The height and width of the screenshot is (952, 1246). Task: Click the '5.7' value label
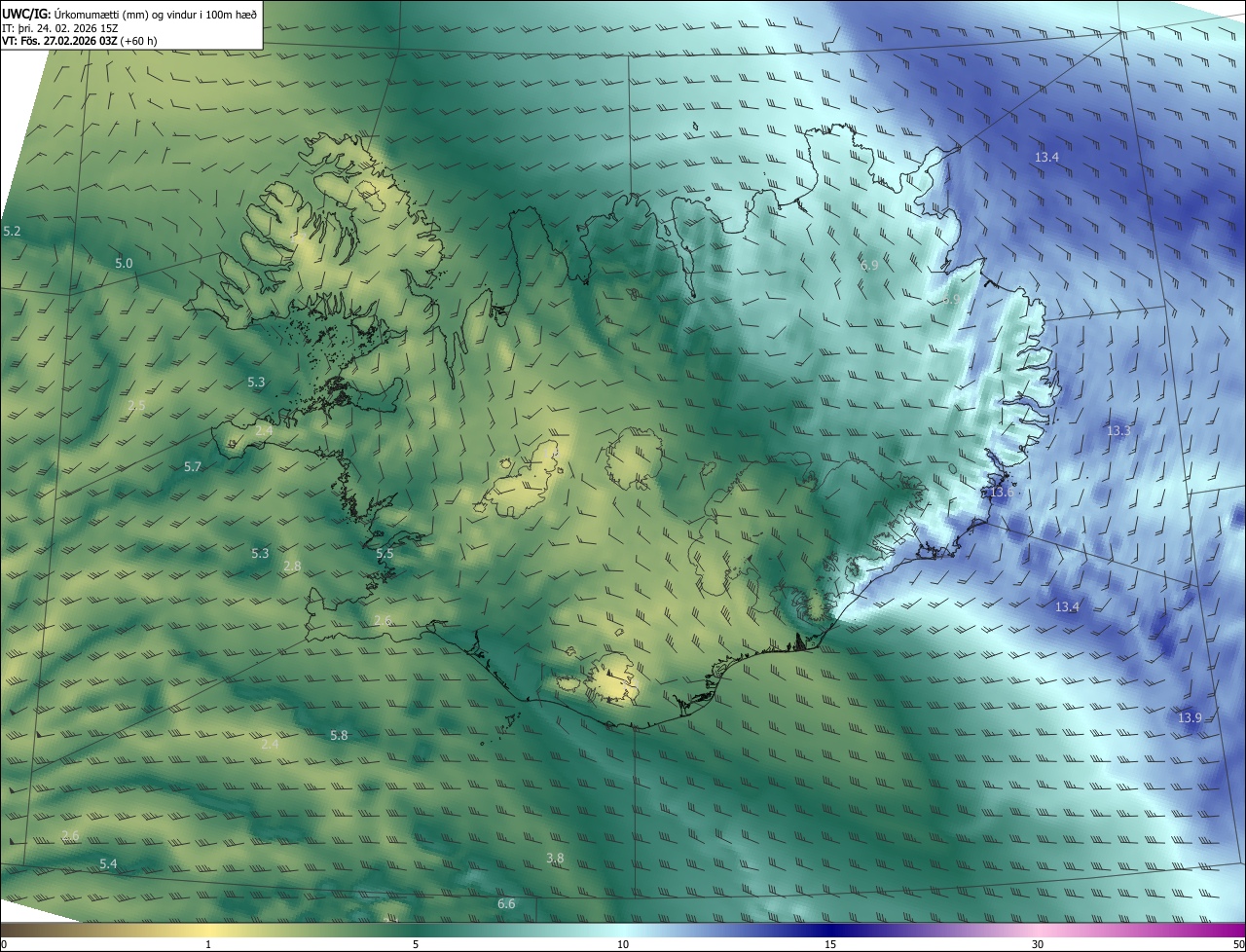193,467
